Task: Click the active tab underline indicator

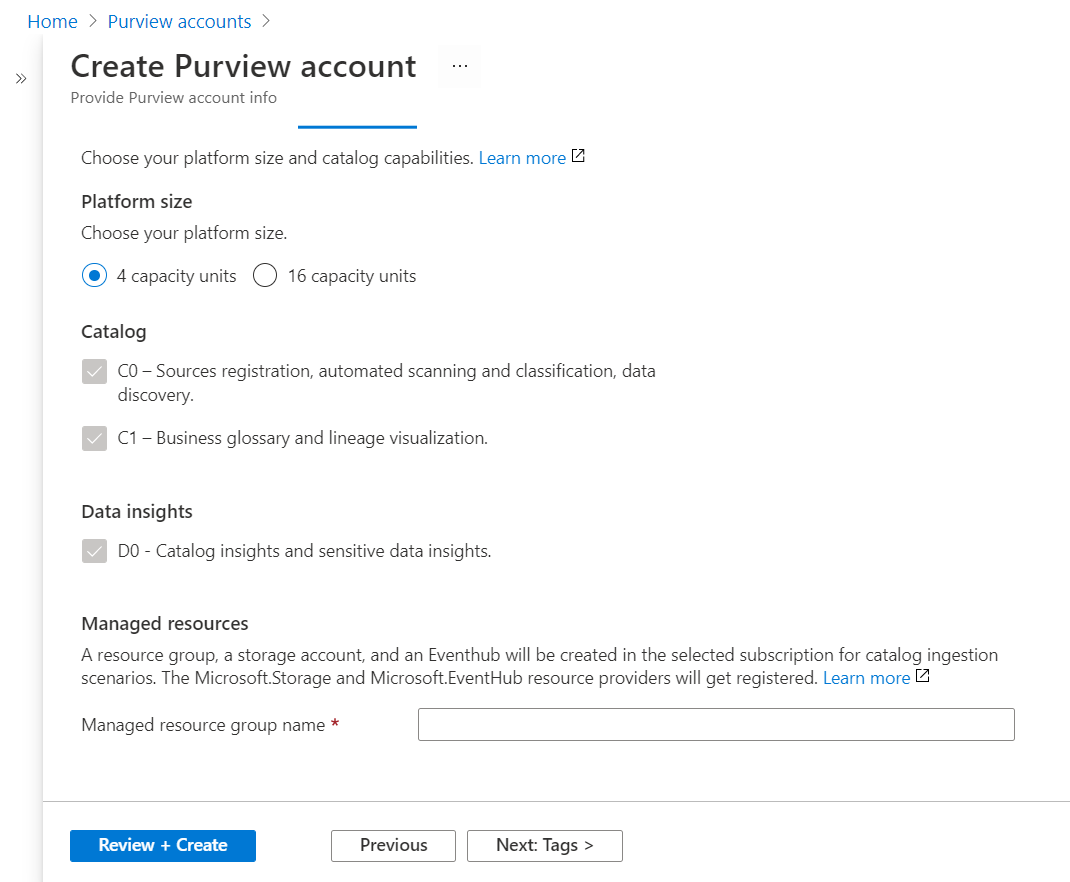Action: [357, 127]
